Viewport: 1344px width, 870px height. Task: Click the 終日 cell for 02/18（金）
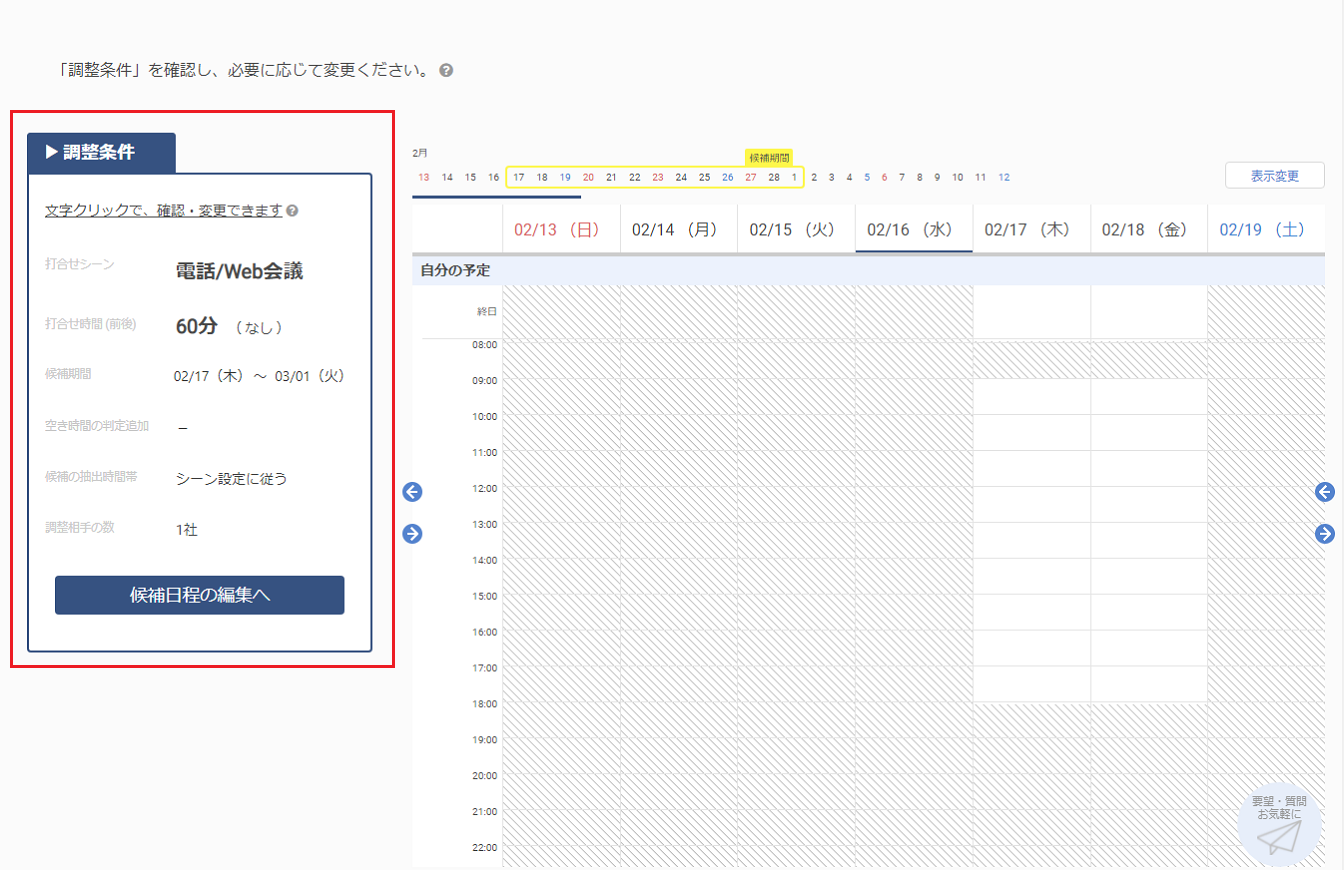click(1148, 312)
